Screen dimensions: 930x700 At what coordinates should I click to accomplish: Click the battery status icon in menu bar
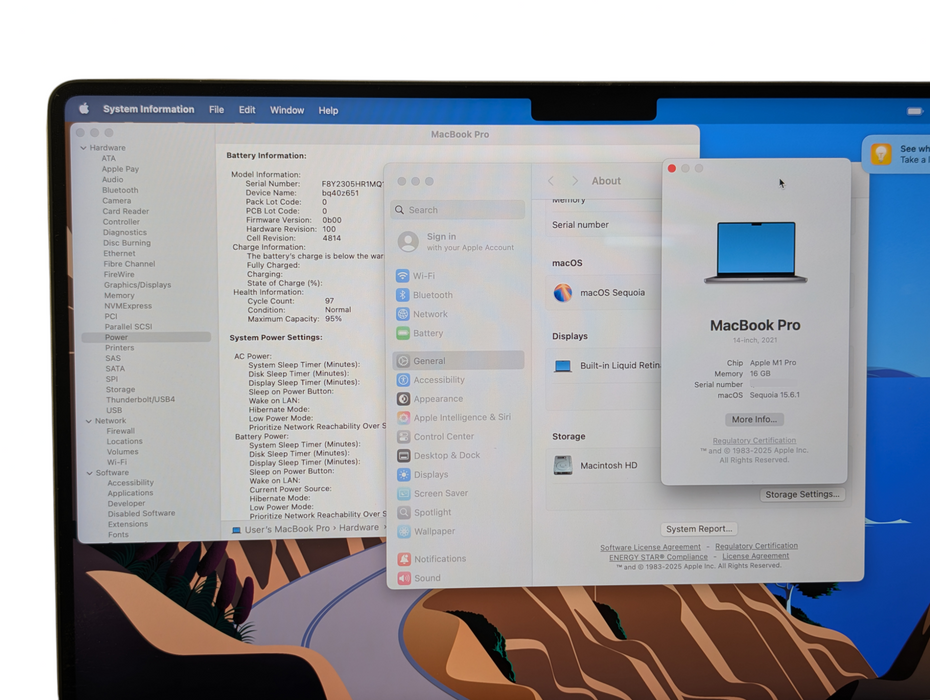[x=915, y=111]
